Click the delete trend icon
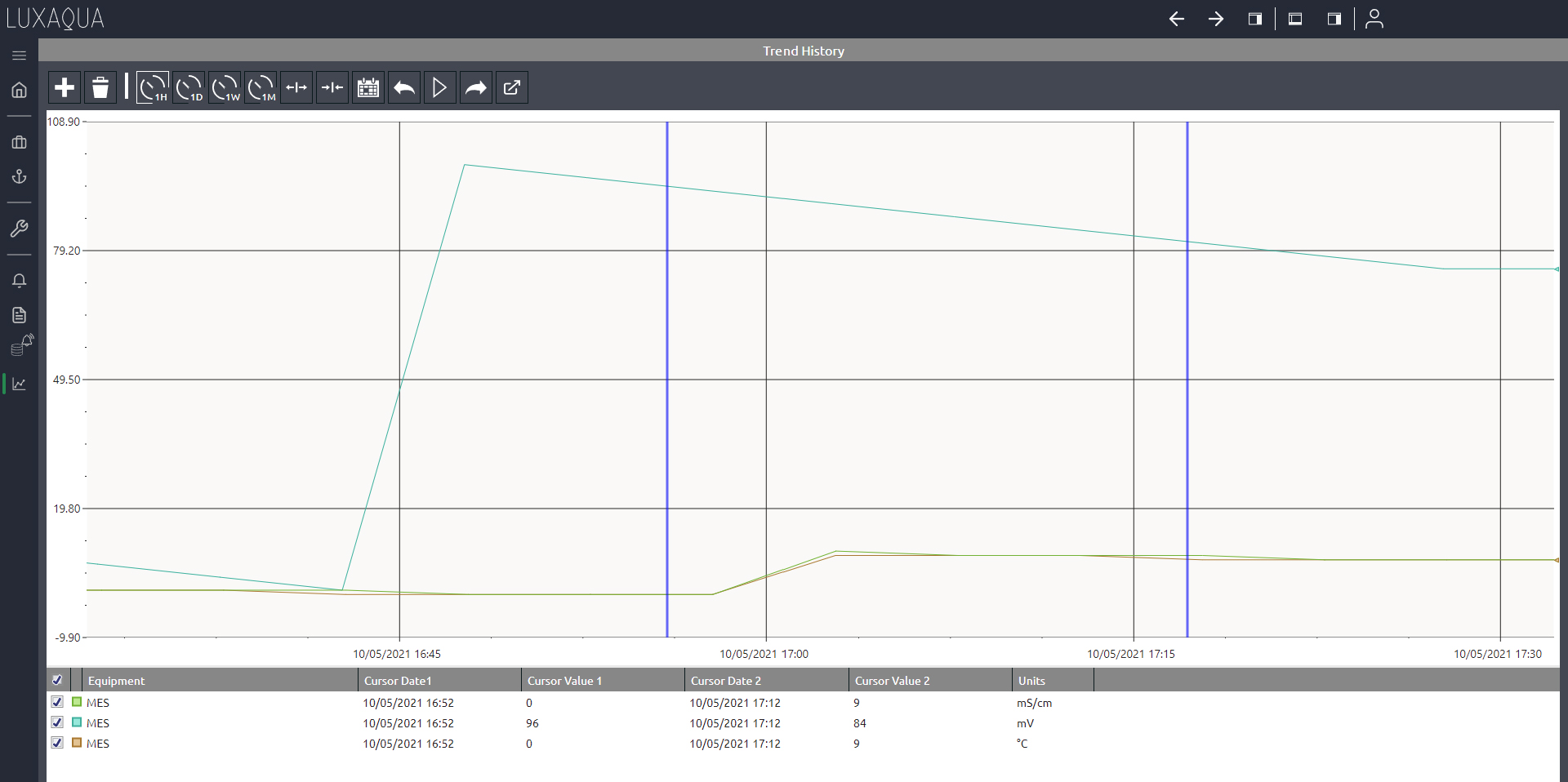1568x782 pixels. [100, 87]
